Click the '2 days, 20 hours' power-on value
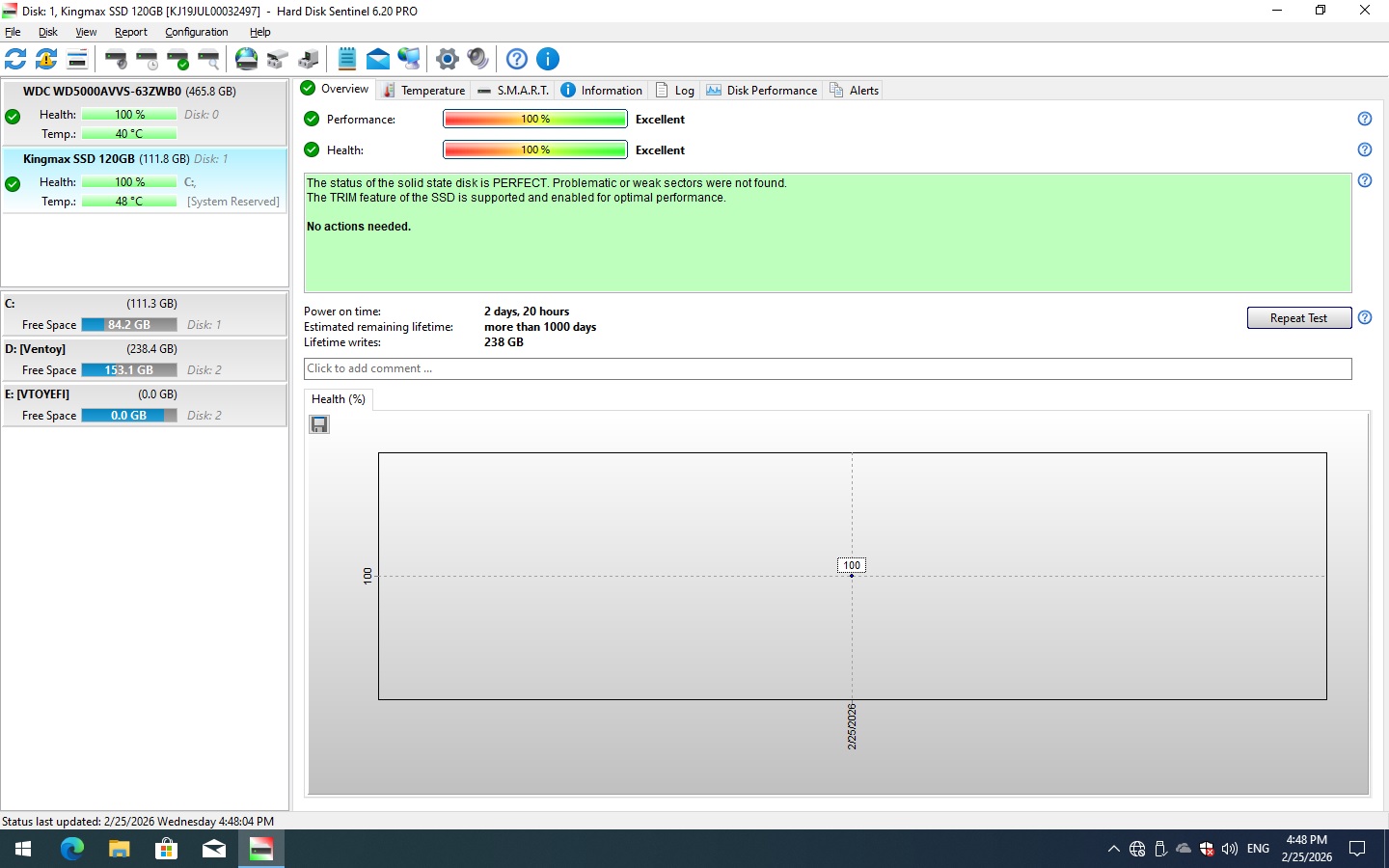The height and width of the screenshot is (868, 1389). click(x=527, y=312)
